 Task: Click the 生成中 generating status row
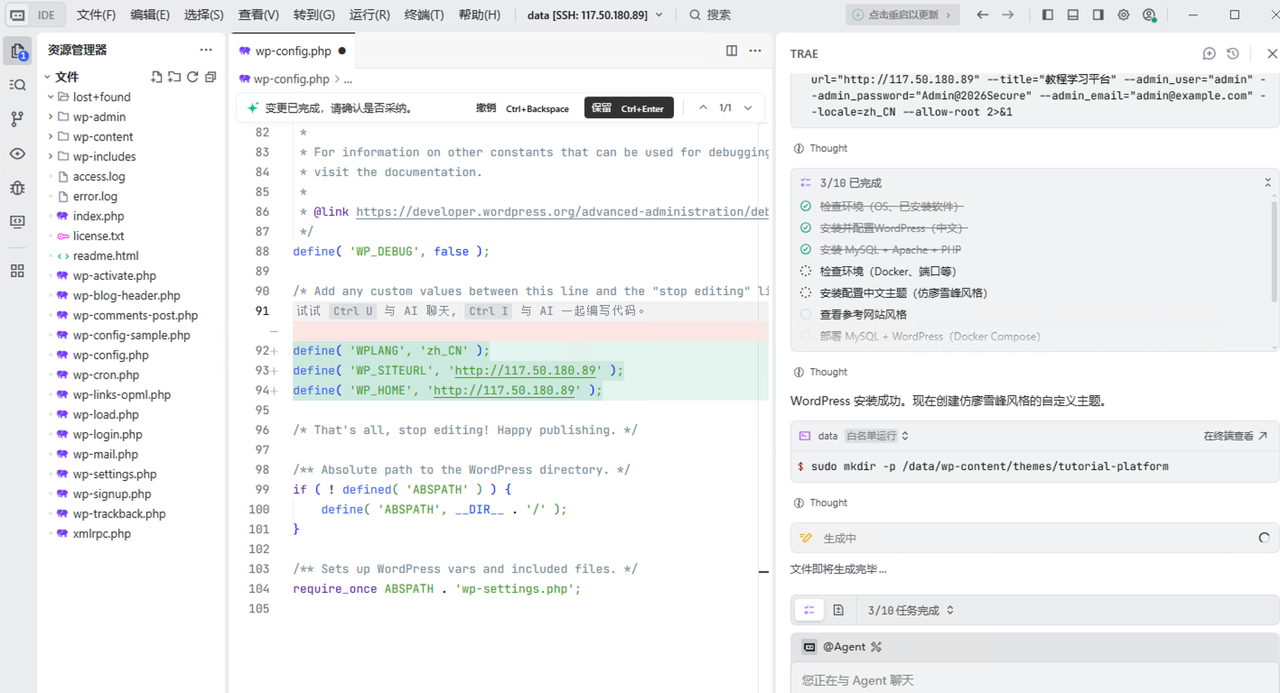point(1035,538)
